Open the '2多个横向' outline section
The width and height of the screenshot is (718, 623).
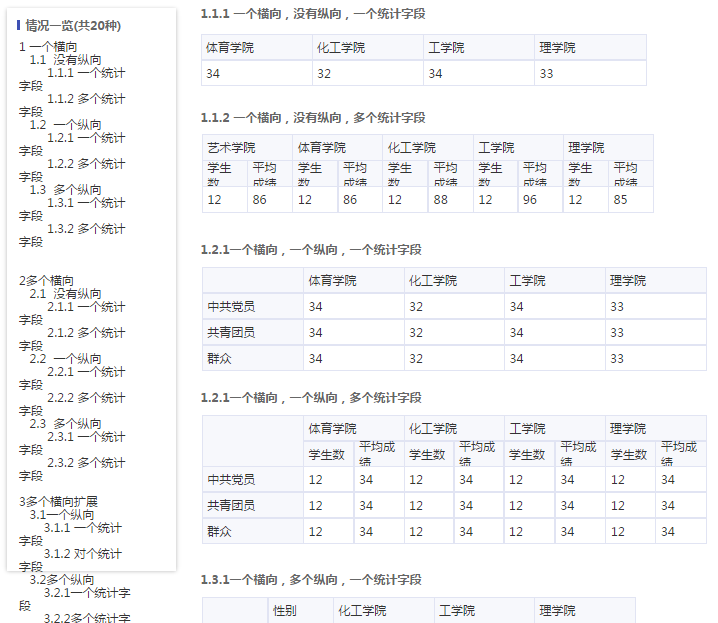(46, 281)
